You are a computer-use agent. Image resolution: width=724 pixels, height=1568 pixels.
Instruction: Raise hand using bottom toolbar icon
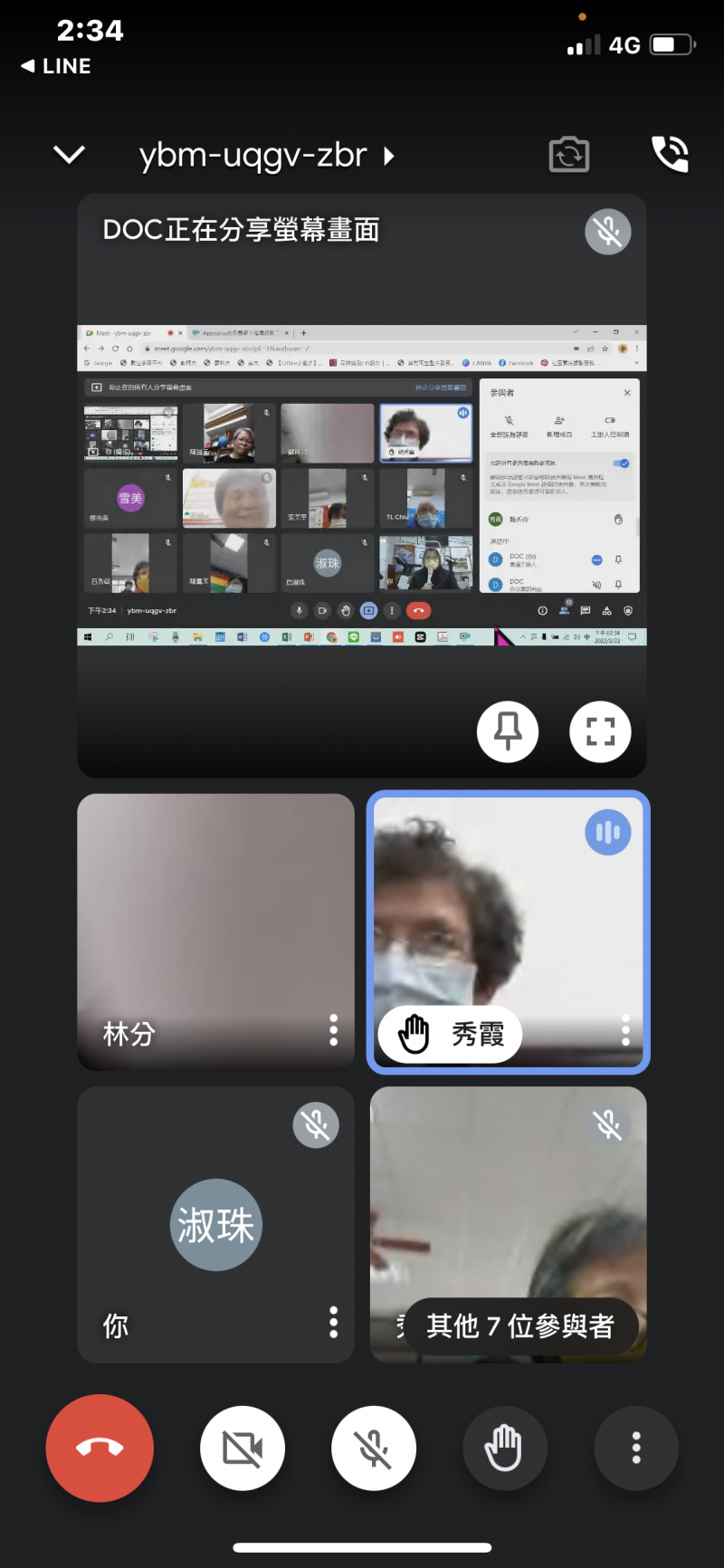tap(504, 1448)
